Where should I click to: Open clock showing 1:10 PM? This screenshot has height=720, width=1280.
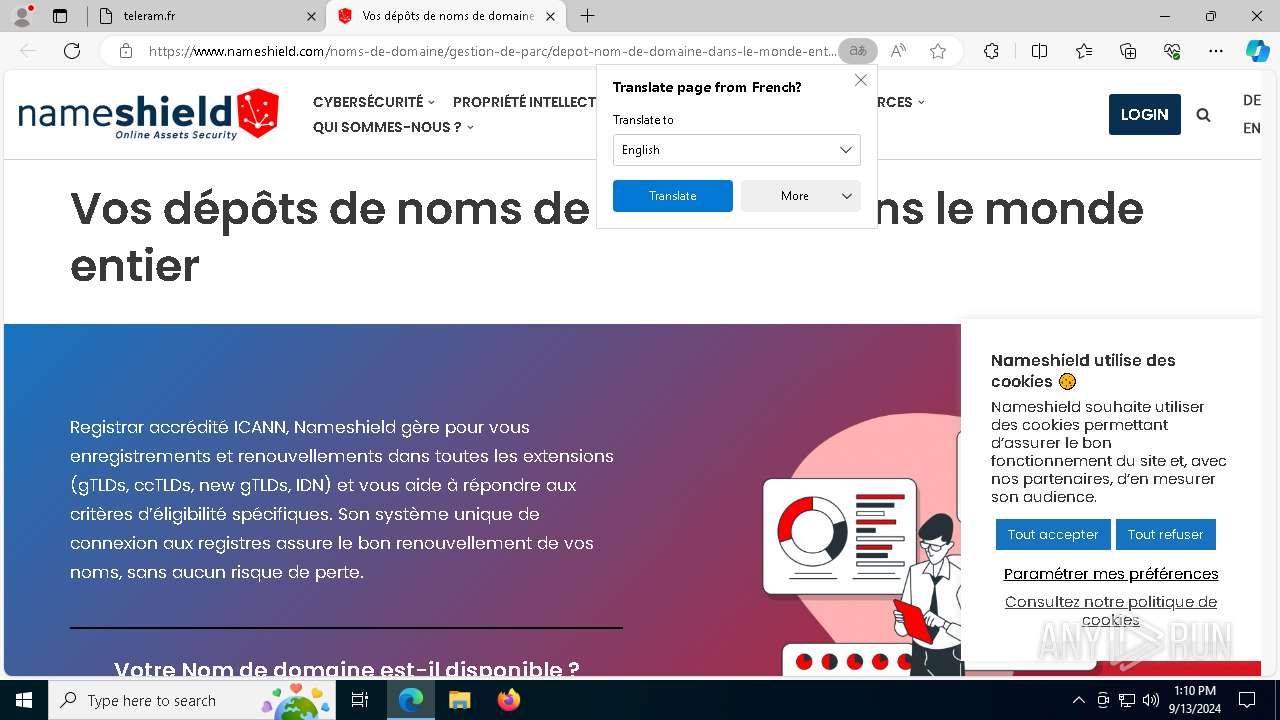coord(1194,700)
